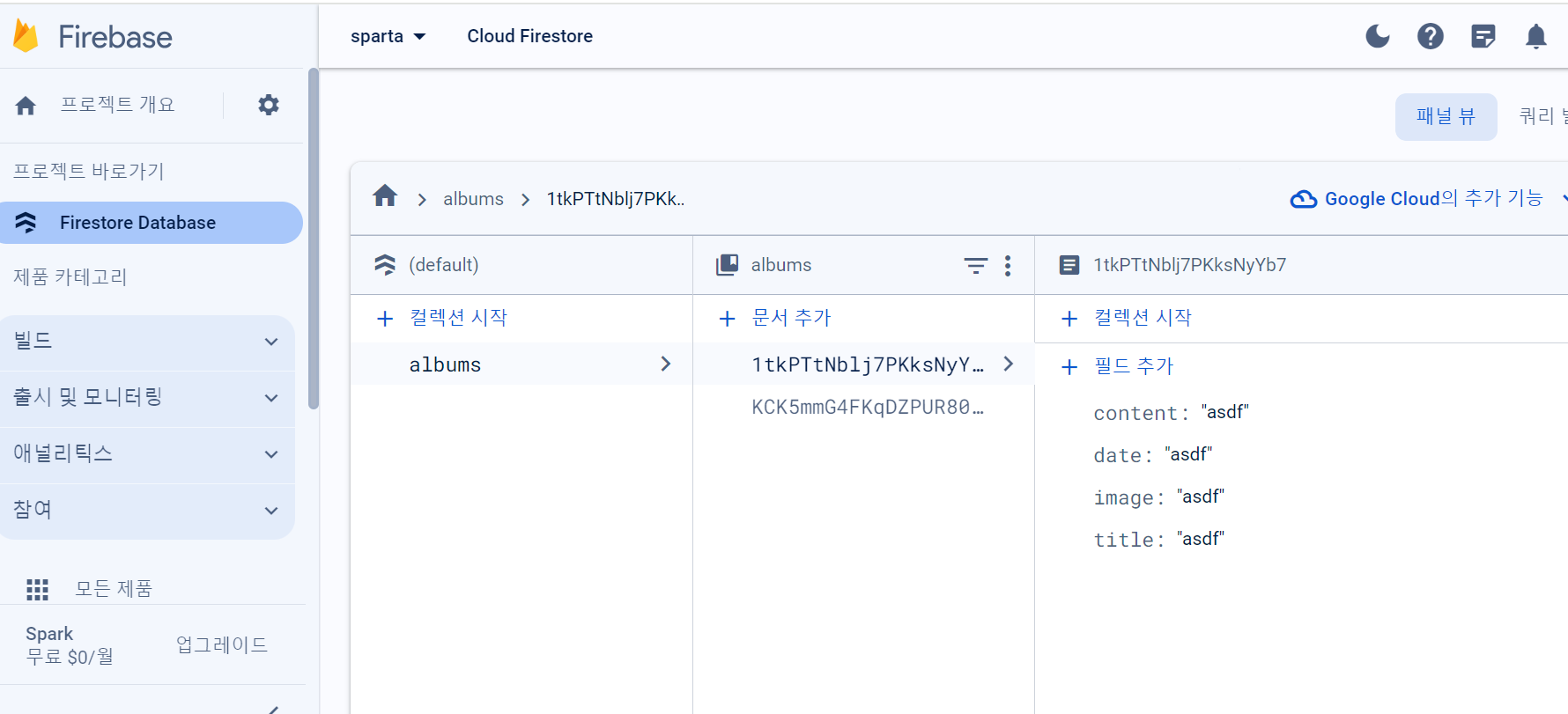1568x714 pixels.
Task: Select albums collection in tree
Action: pyautogui.click(x=521, y=364)
